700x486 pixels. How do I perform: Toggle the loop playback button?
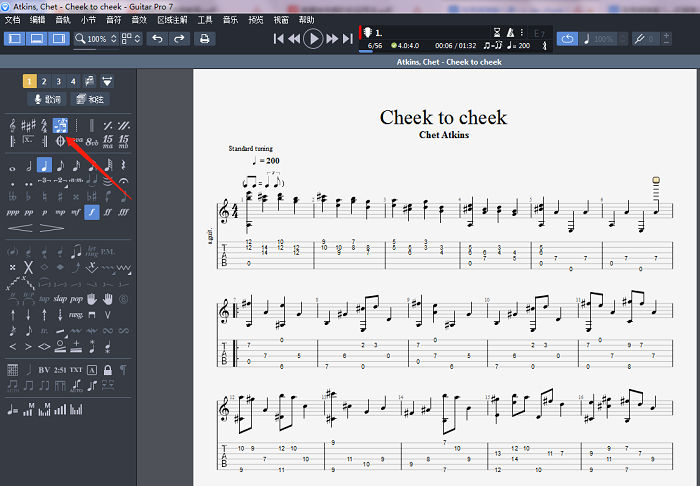click(568, 39)
